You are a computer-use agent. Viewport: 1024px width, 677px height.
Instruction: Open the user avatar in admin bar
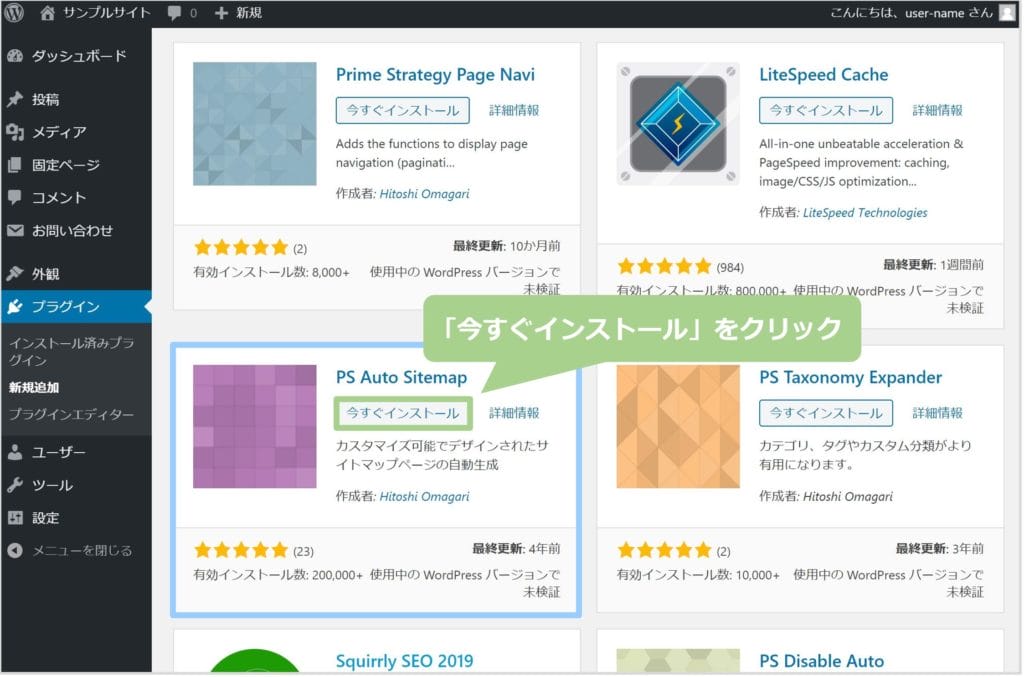[x=1007, y=13]
